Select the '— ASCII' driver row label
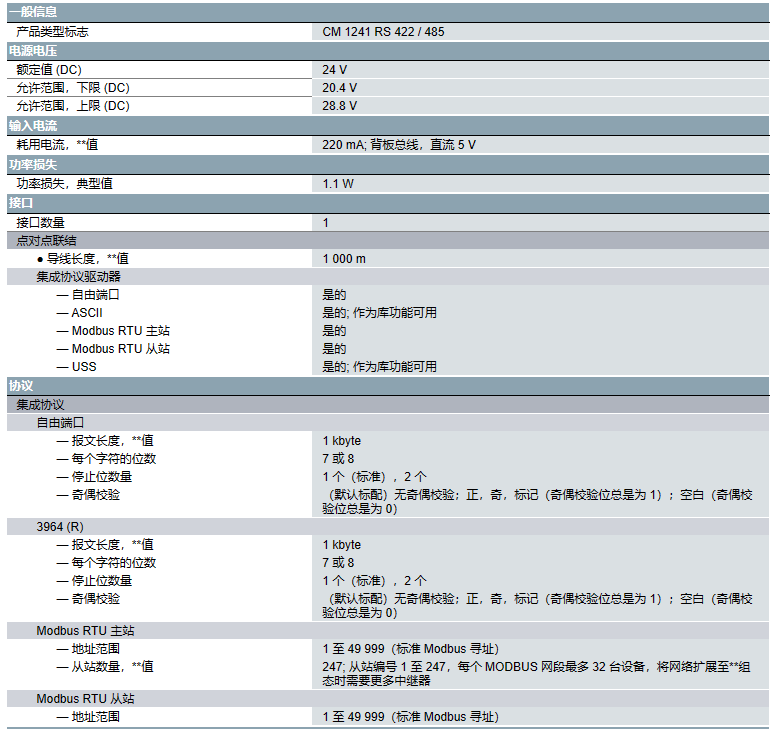The image size is (772, 729). (x=79, y=313)
